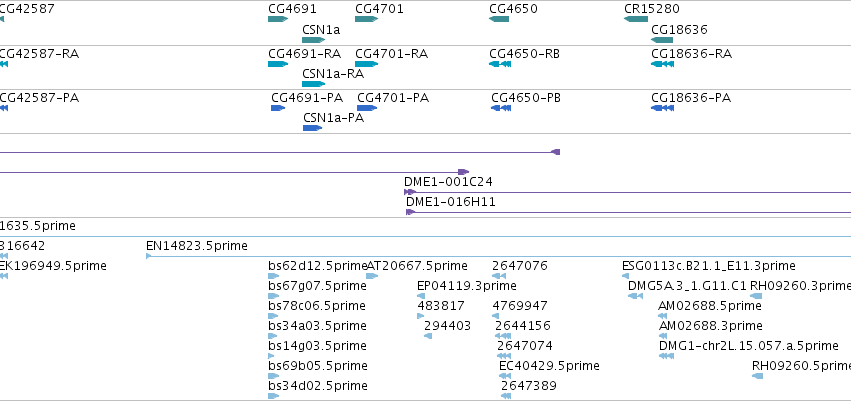This screenshot has height=401, width=851.
Task: Click the bs14g03.5prime EST glyph
Action: click(x=271, y=356)
